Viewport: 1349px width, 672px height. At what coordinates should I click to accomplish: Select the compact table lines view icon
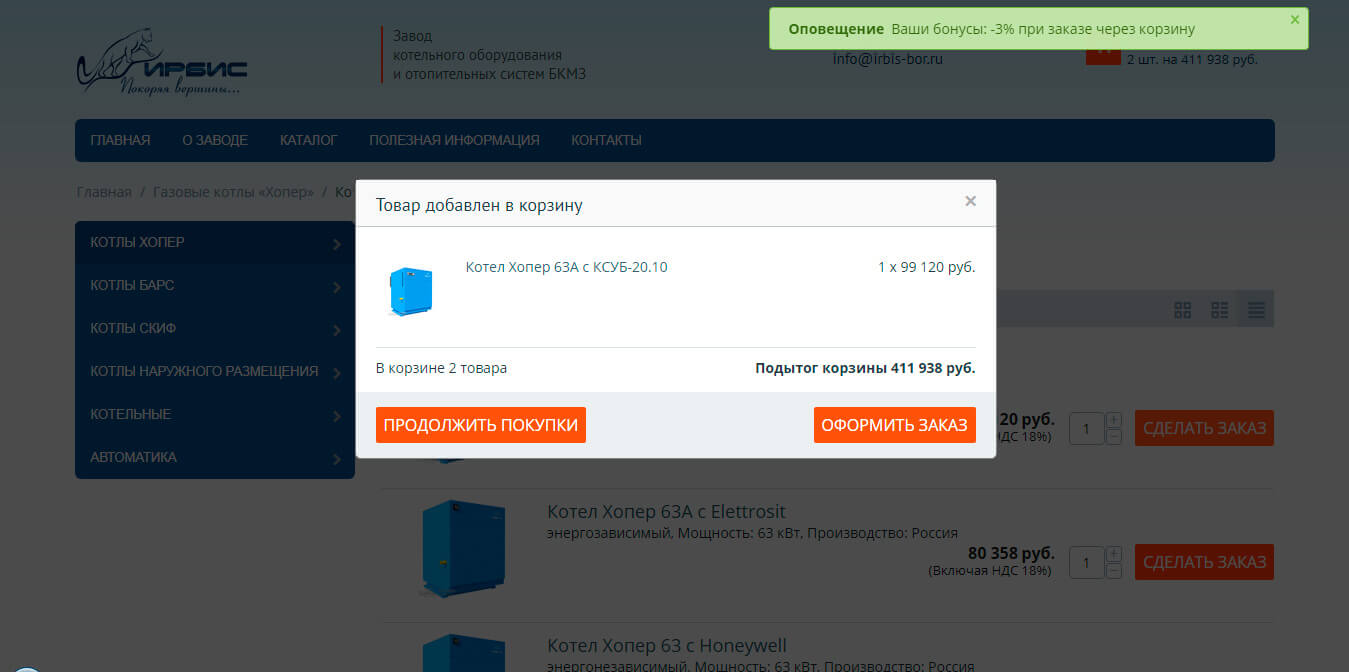point(1256,310)
